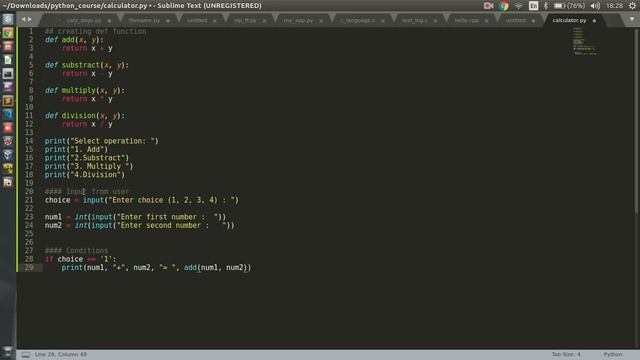Image resolution: width=640 pixels, height=360 pixels.
Task: Switch to the c_language.c tab
Action: coord(357,20)
